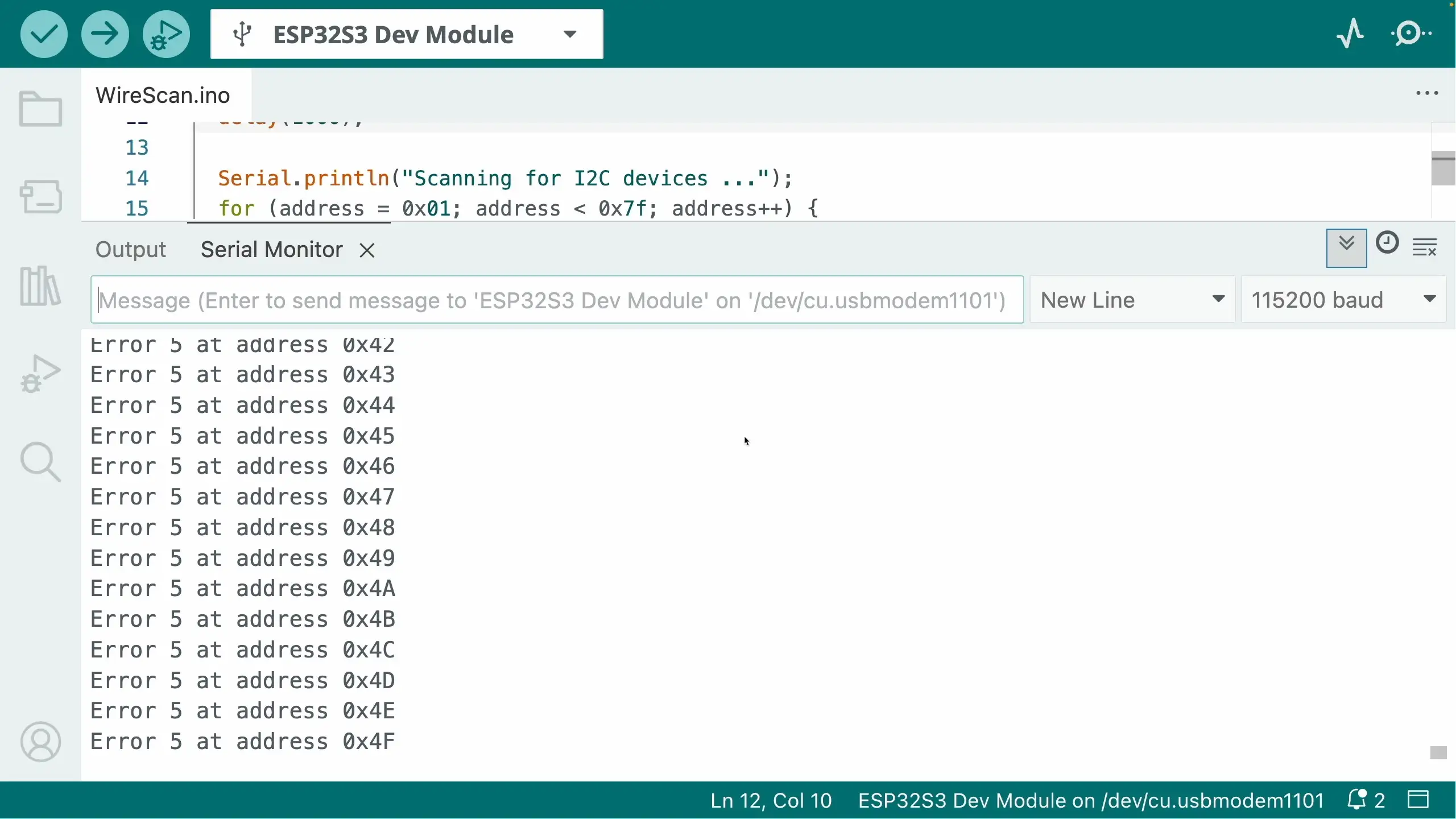Click the Serial Monitor message input field

pyautogui.click(x=557, y=300)
